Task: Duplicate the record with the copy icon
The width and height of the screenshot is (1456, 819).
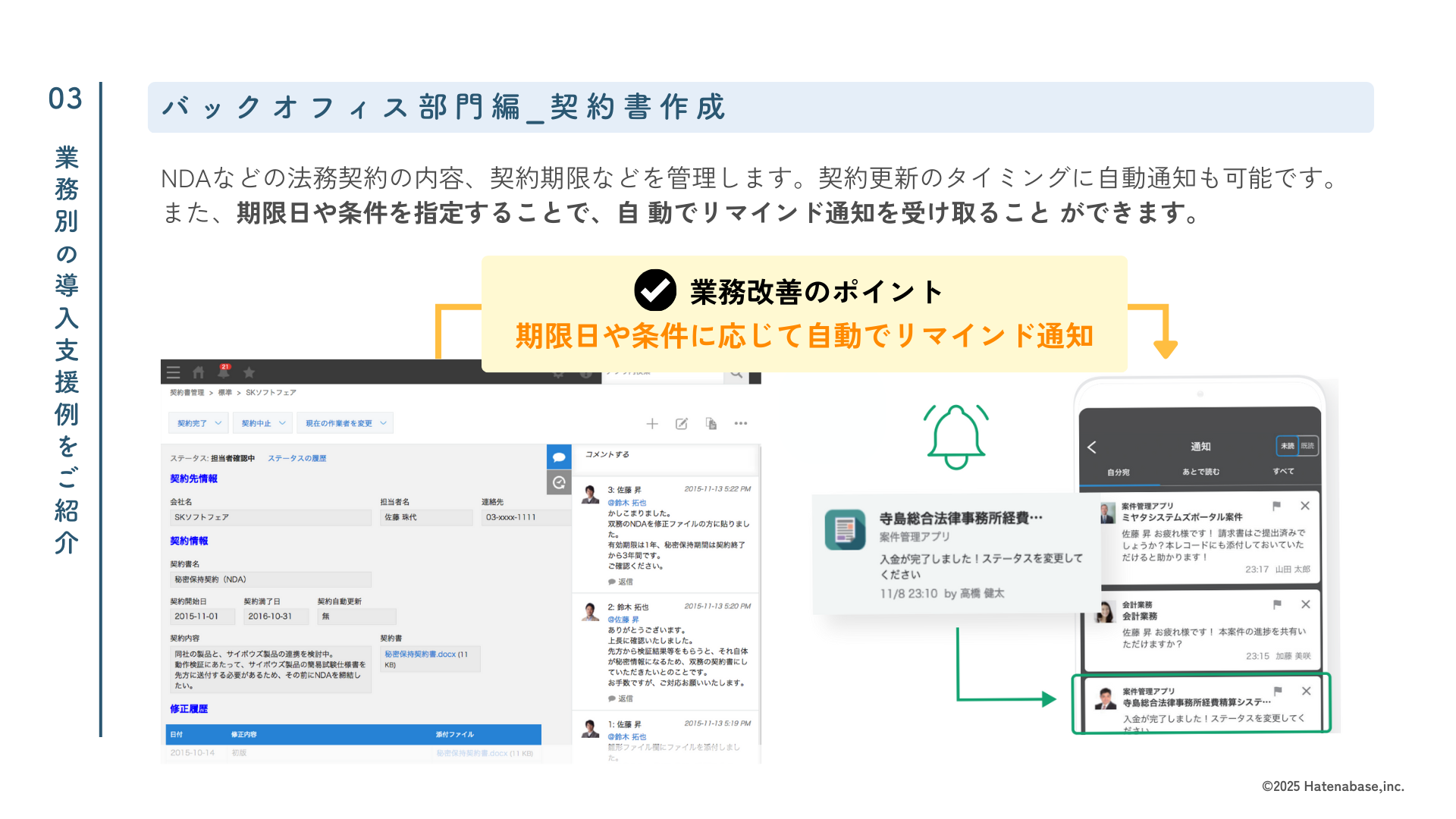Action: coord(711,424)
